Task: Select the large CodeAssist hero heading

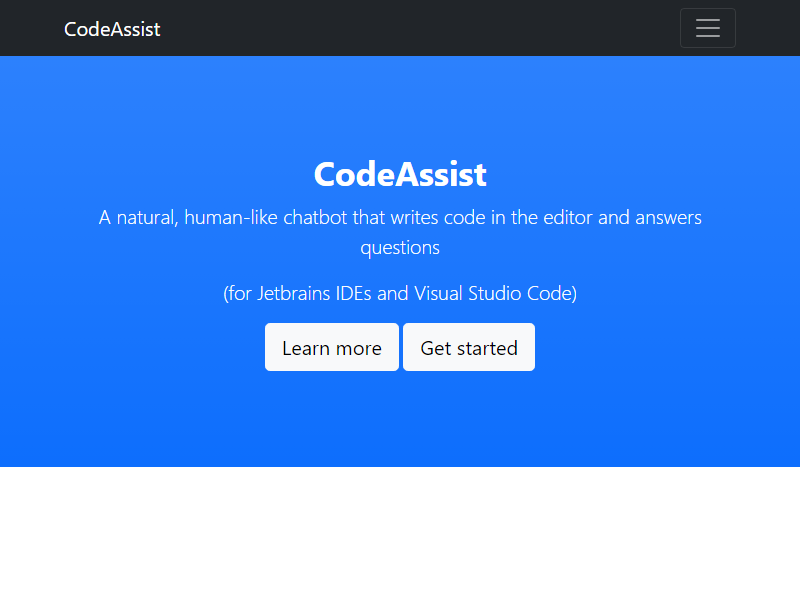Action: (x=400, y=174)
